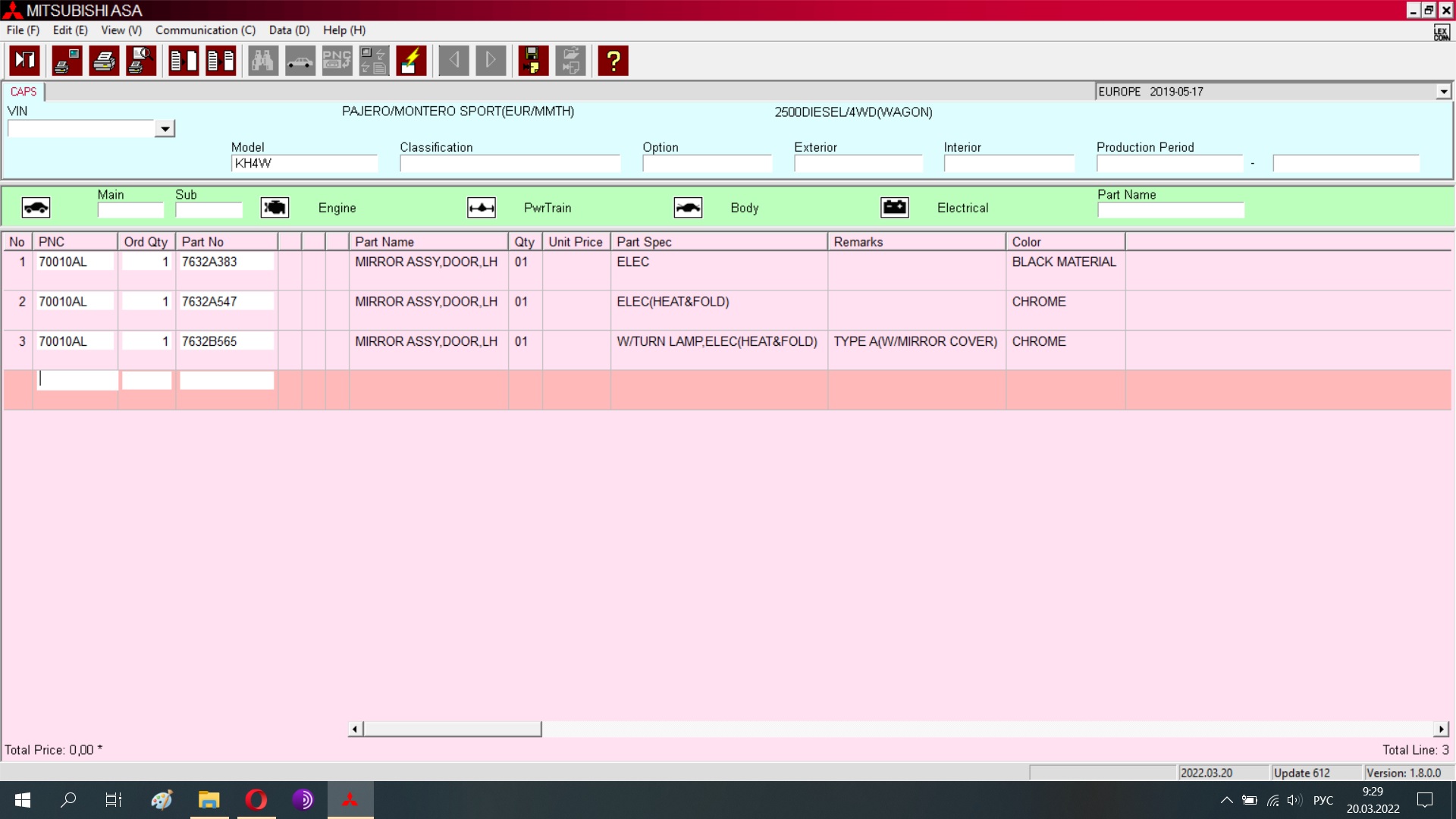1456x819 pixels.
Task: Open the Communication (C) menu
Action: pyautogui.click(x=205, y=30)
